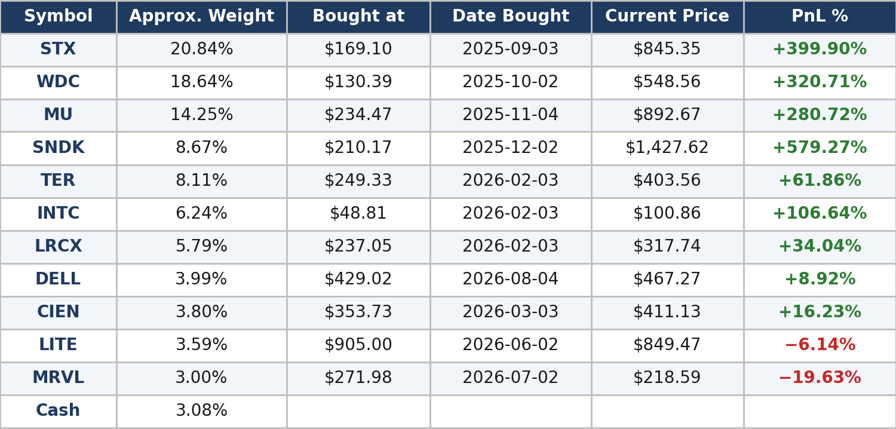Click the STX symbol cell

pyautogui.click(x=58, y=50)
